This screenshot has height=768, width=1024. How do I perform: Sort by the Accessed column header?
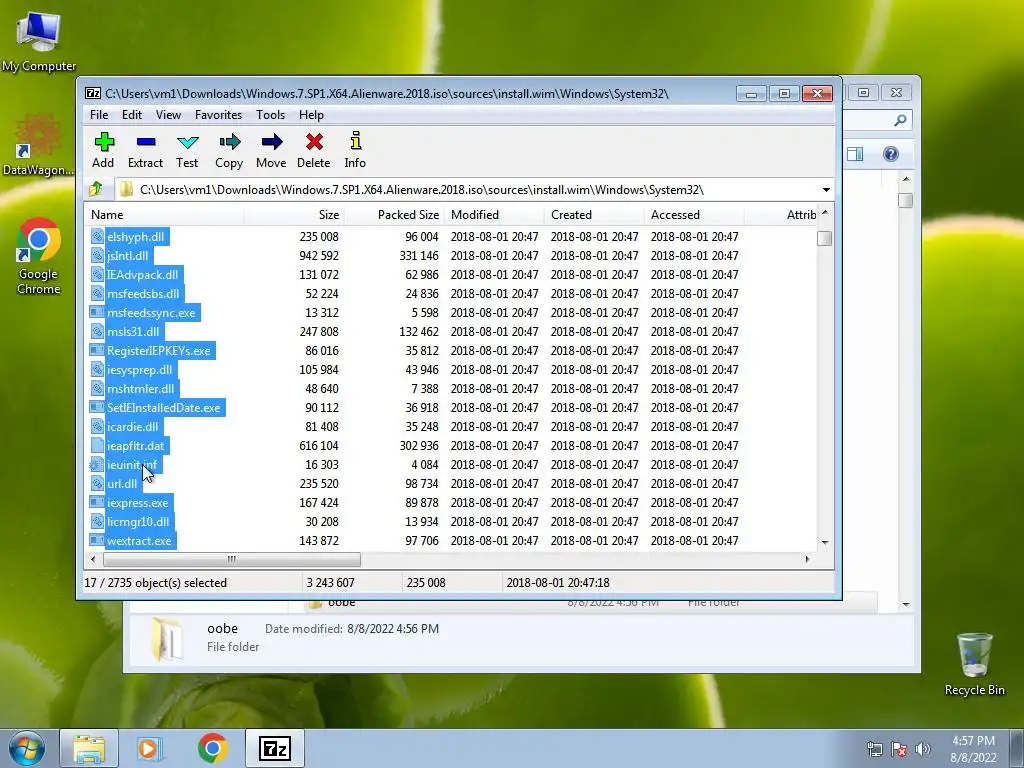click(x=694, y=215)
